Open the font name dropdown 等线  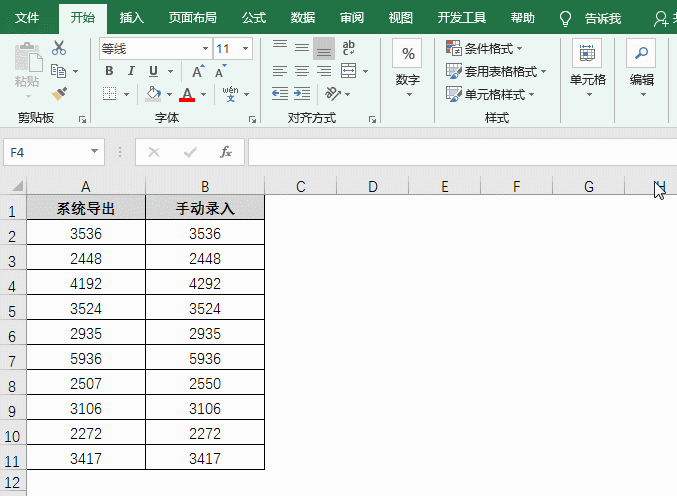pos(206,48)
